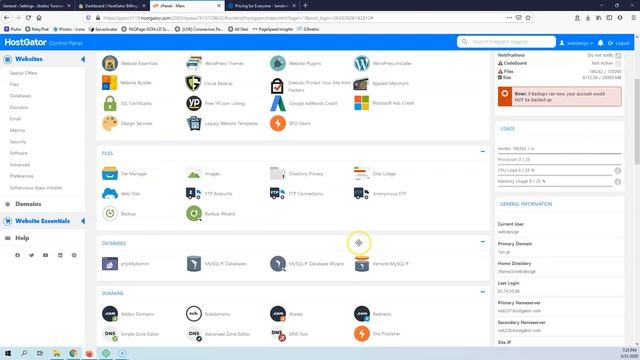The height and width of the screenshot is (360, 640).
Task: Open MySQL Databases icon
Action: (194, 264)
